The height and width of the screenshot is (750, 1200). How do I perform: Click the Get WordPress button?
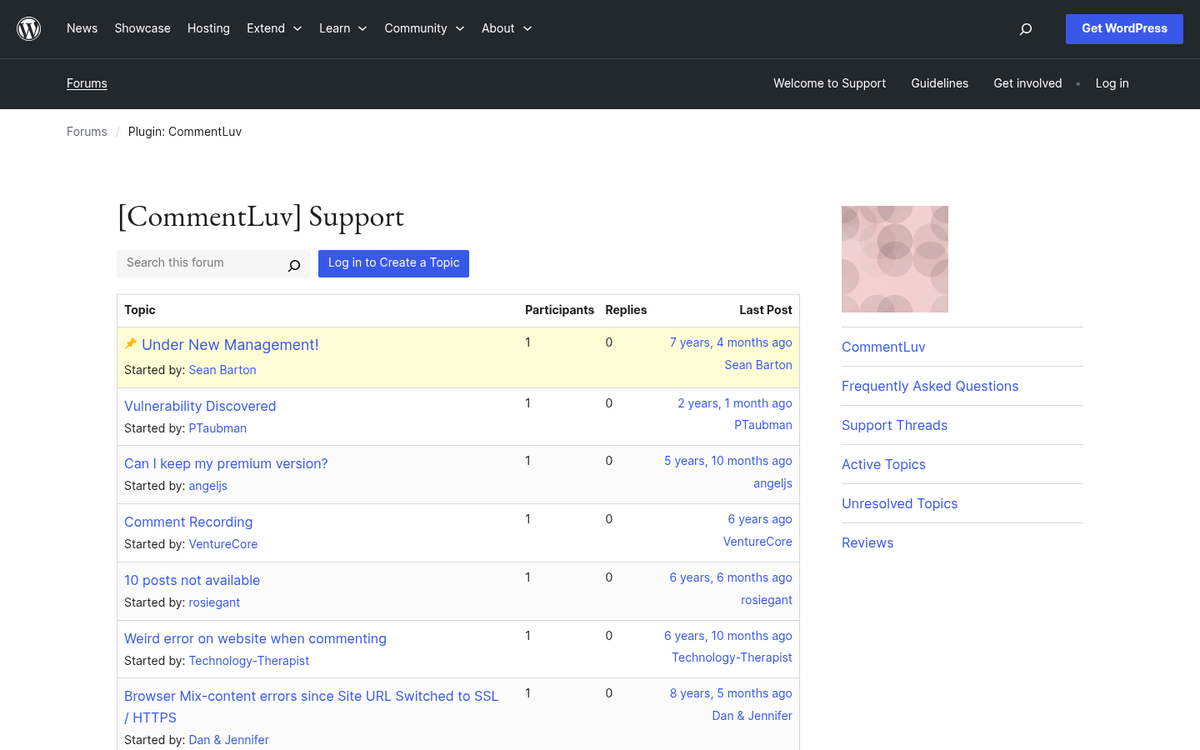click(1124, 29)
